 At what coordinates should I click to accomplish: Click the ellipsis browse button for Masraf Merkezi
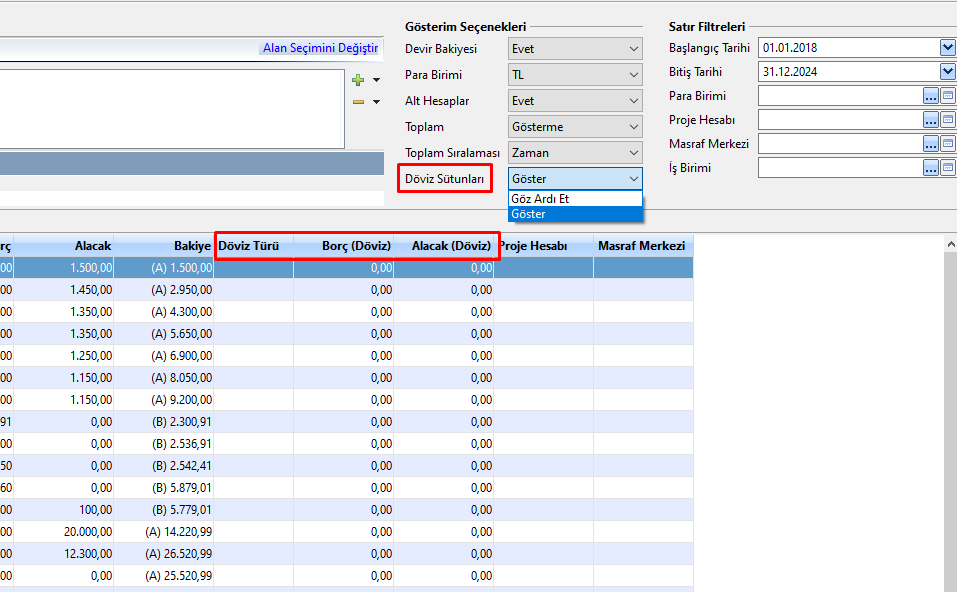[x=930, y=144]
